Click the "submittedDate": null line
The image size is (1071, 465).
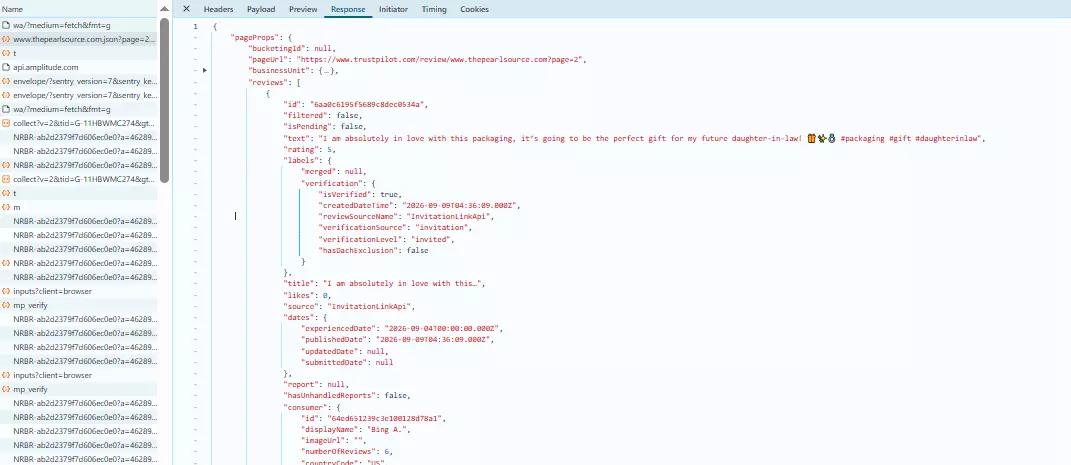347,362
